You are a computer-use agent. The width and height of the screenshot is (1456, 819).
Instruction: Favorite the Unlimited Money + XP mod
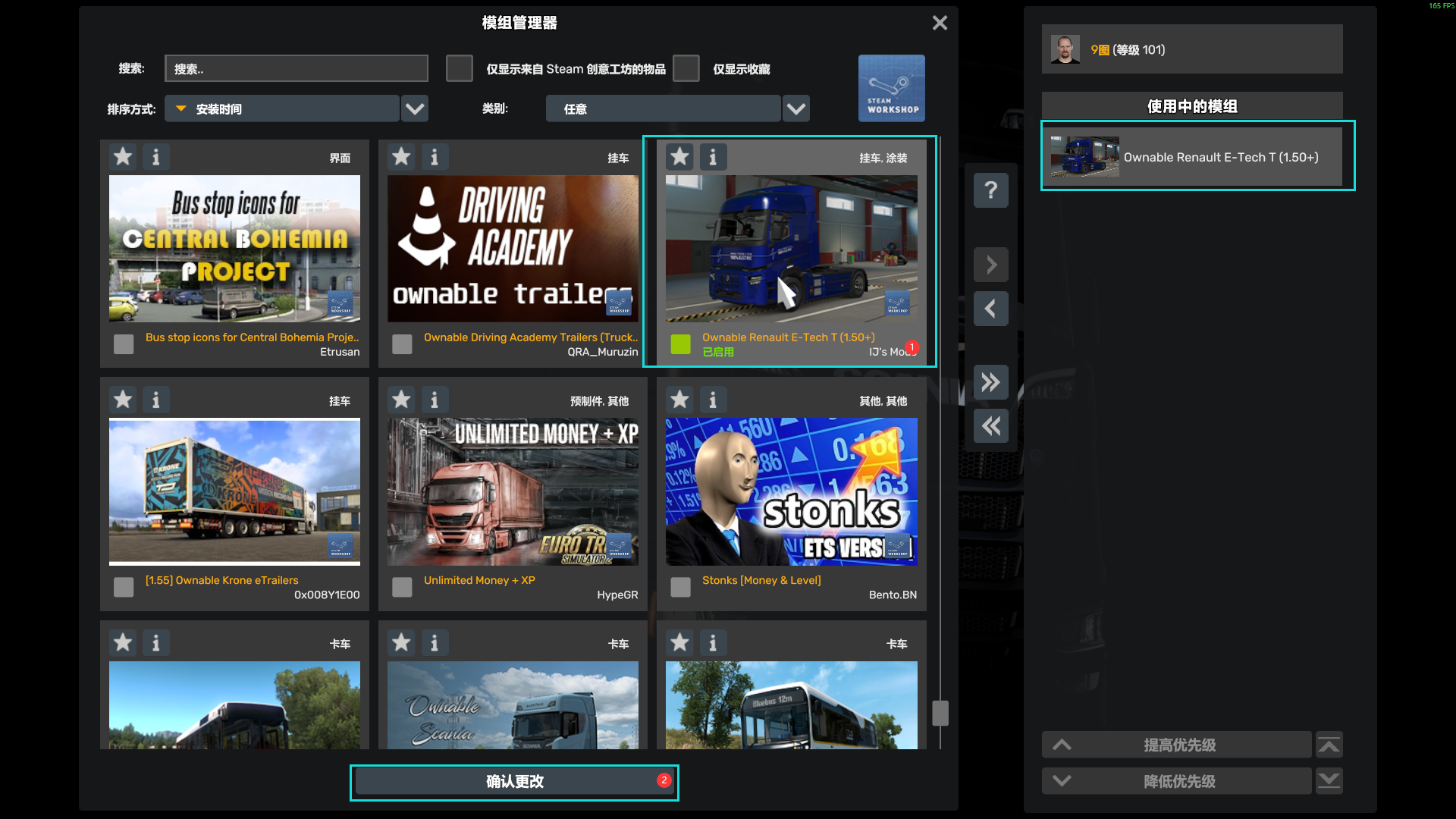click(401, 400)
